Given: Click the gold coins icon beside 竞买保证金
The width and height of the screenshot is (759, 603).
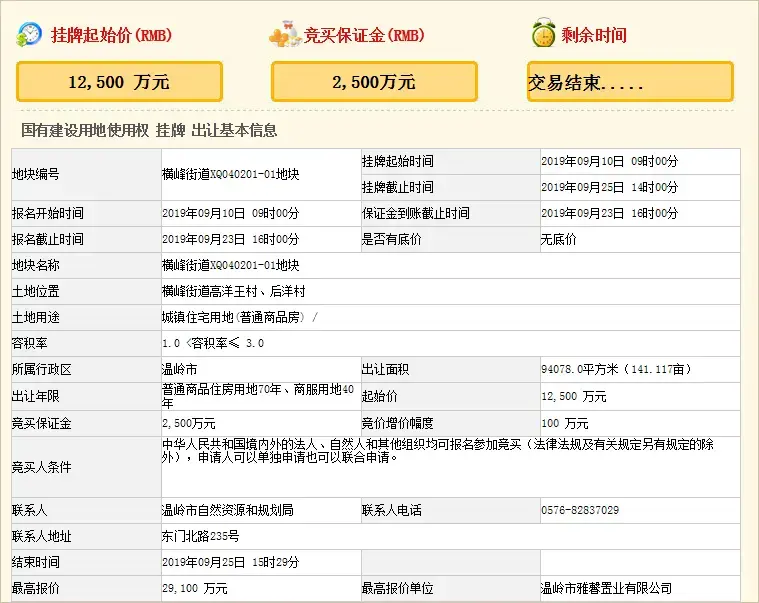Looking at the screenshot, I should tap(285, 35).
